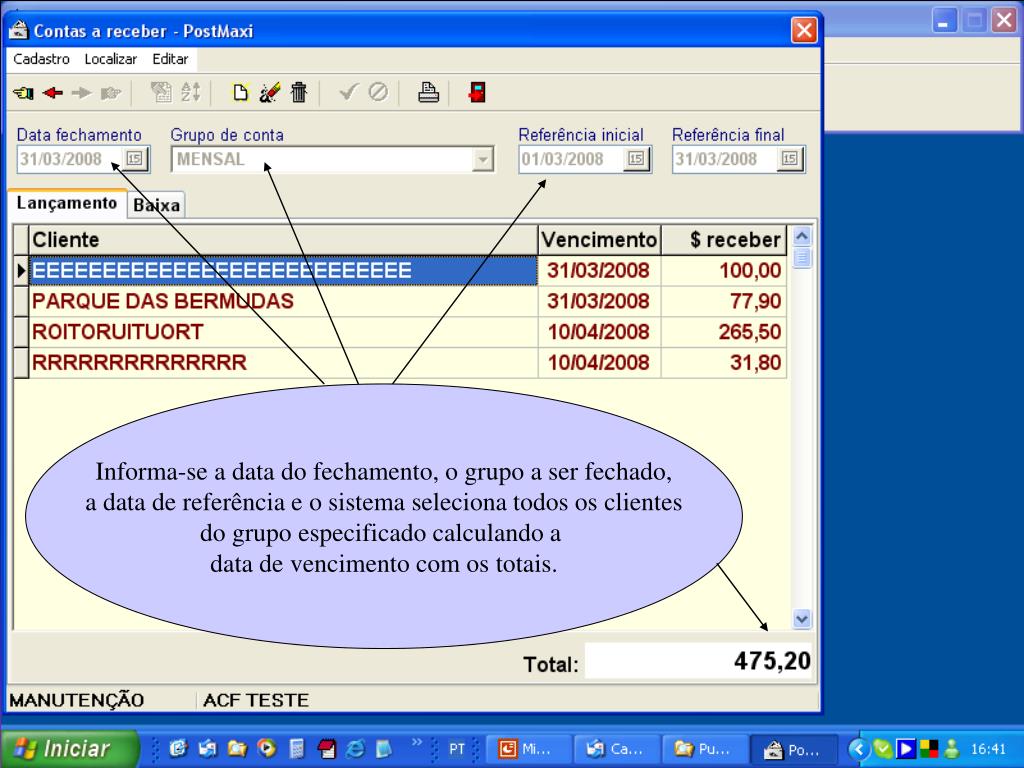
Task: Click the 31,80 amount cell
Action: [724, 362]
